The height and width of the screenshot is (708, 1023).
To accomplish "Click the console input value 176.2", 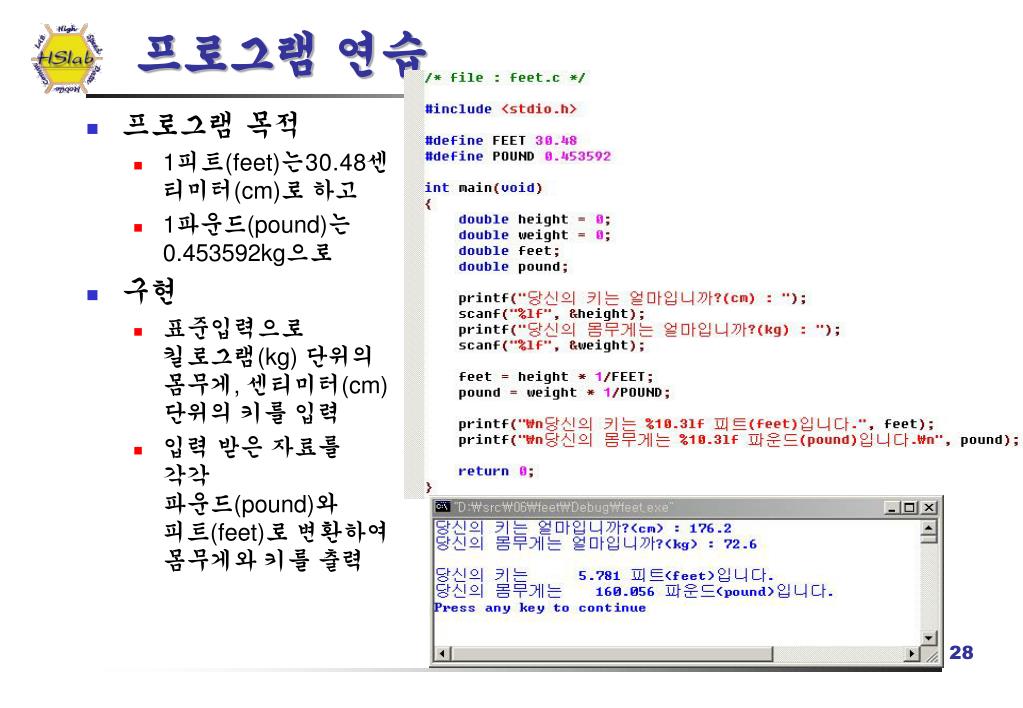I will point(710,528).
